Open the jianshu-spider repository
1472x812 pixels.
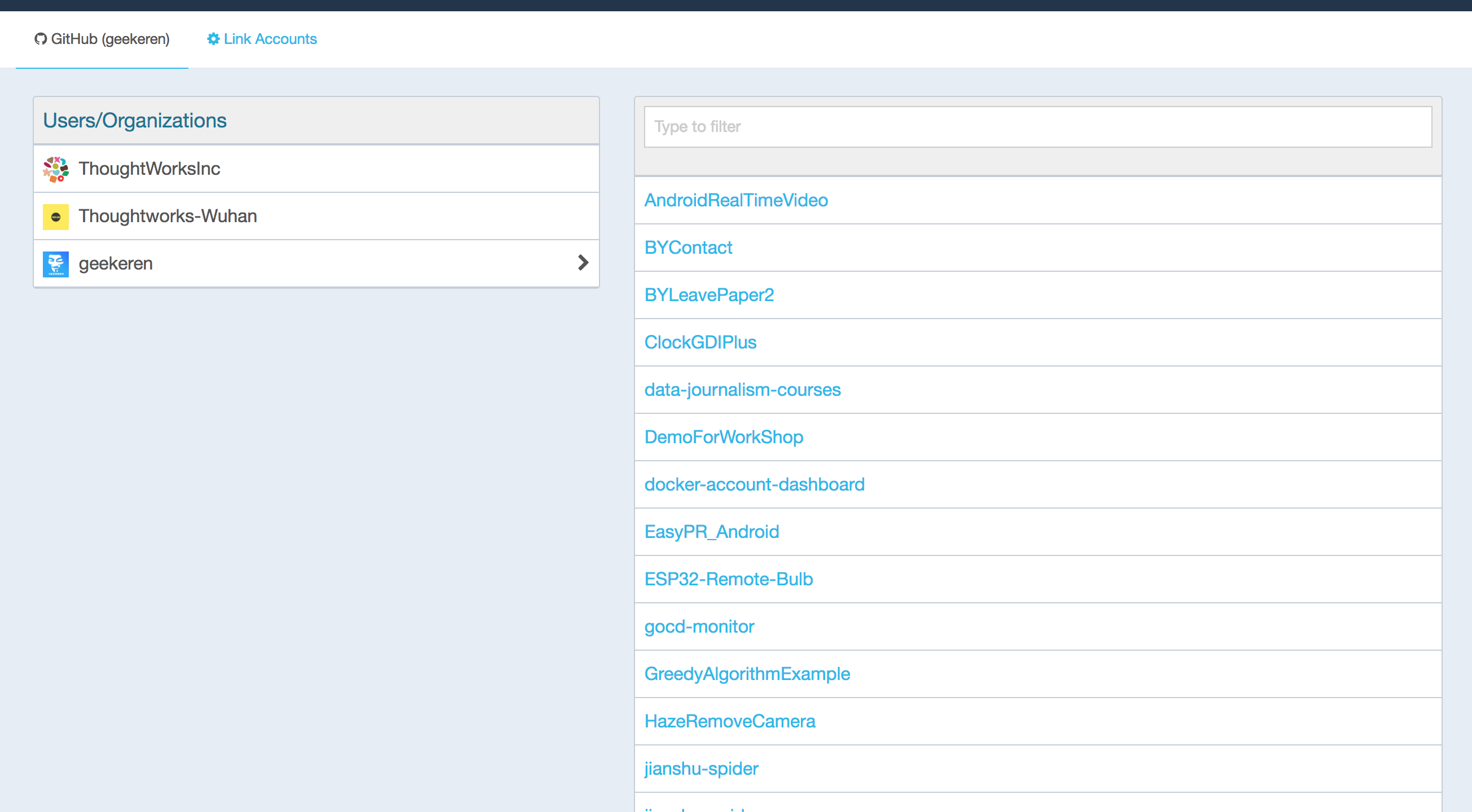[x=701, y=769]
